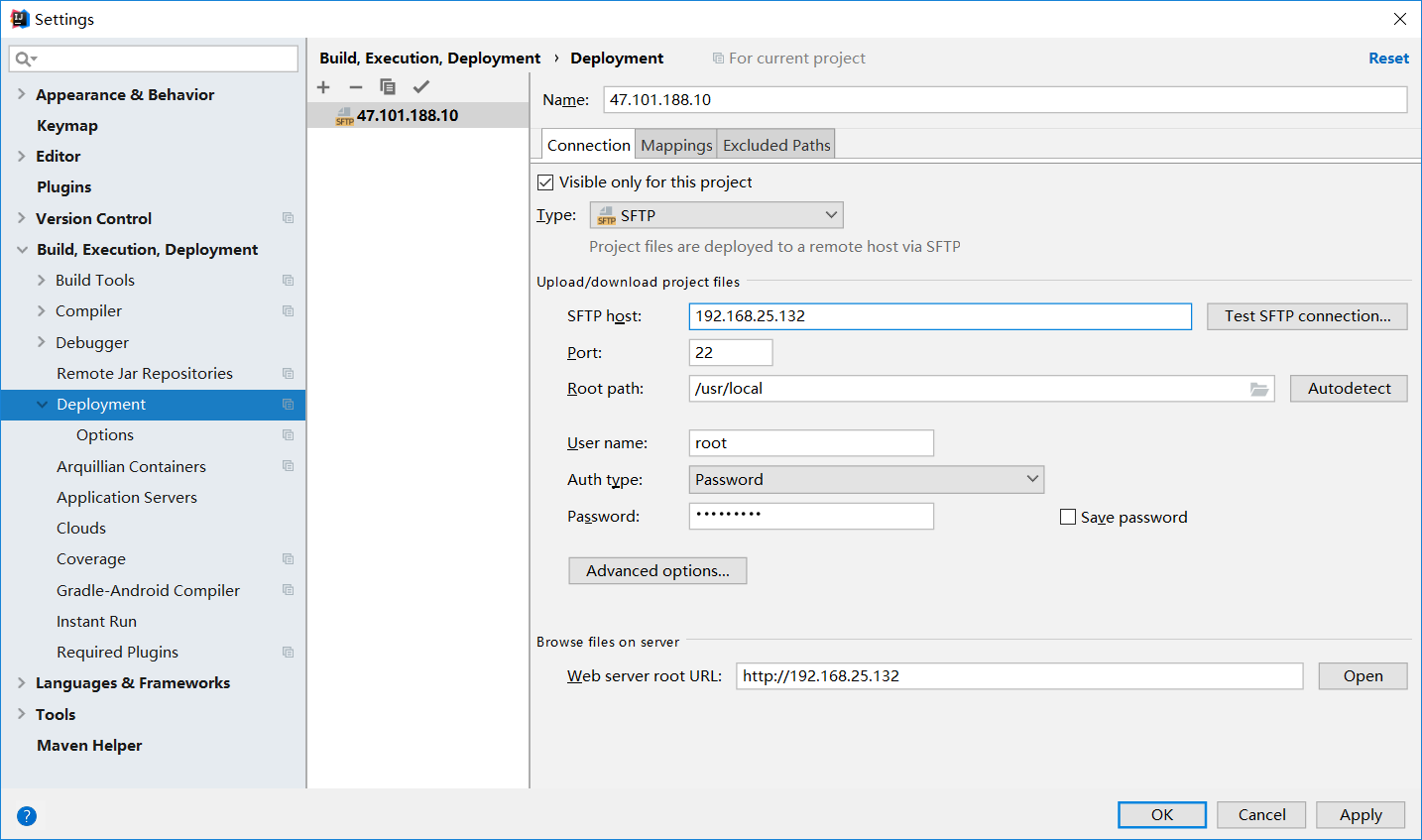Viewport: 1422px width, 840px height.
Task: Click the Cancel button
Action: coord(1261,815)
